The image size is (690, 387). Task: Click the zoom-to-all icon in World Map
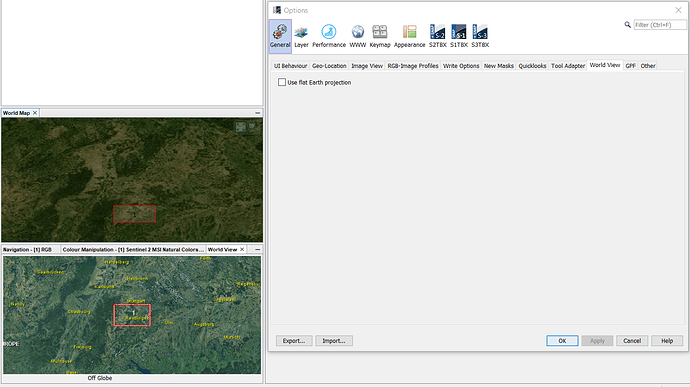pos(241,127)
